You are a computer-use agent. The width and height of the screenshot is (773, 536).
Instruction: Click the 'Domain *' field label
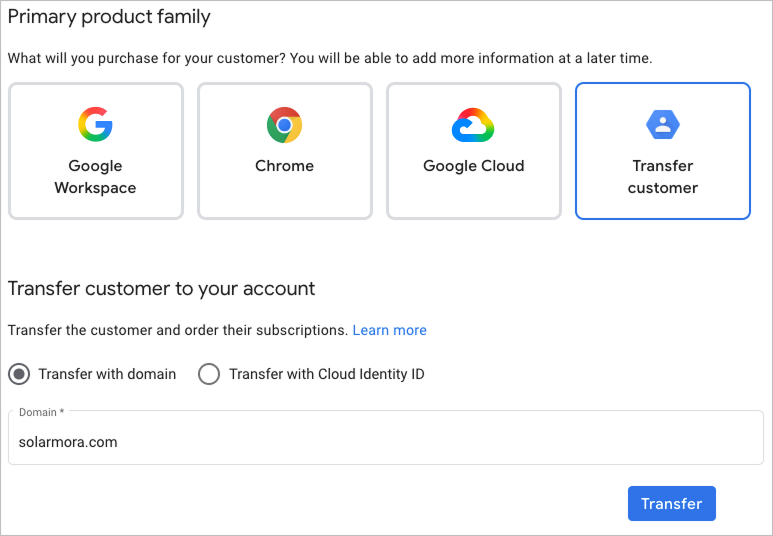[x=42, y=412]
